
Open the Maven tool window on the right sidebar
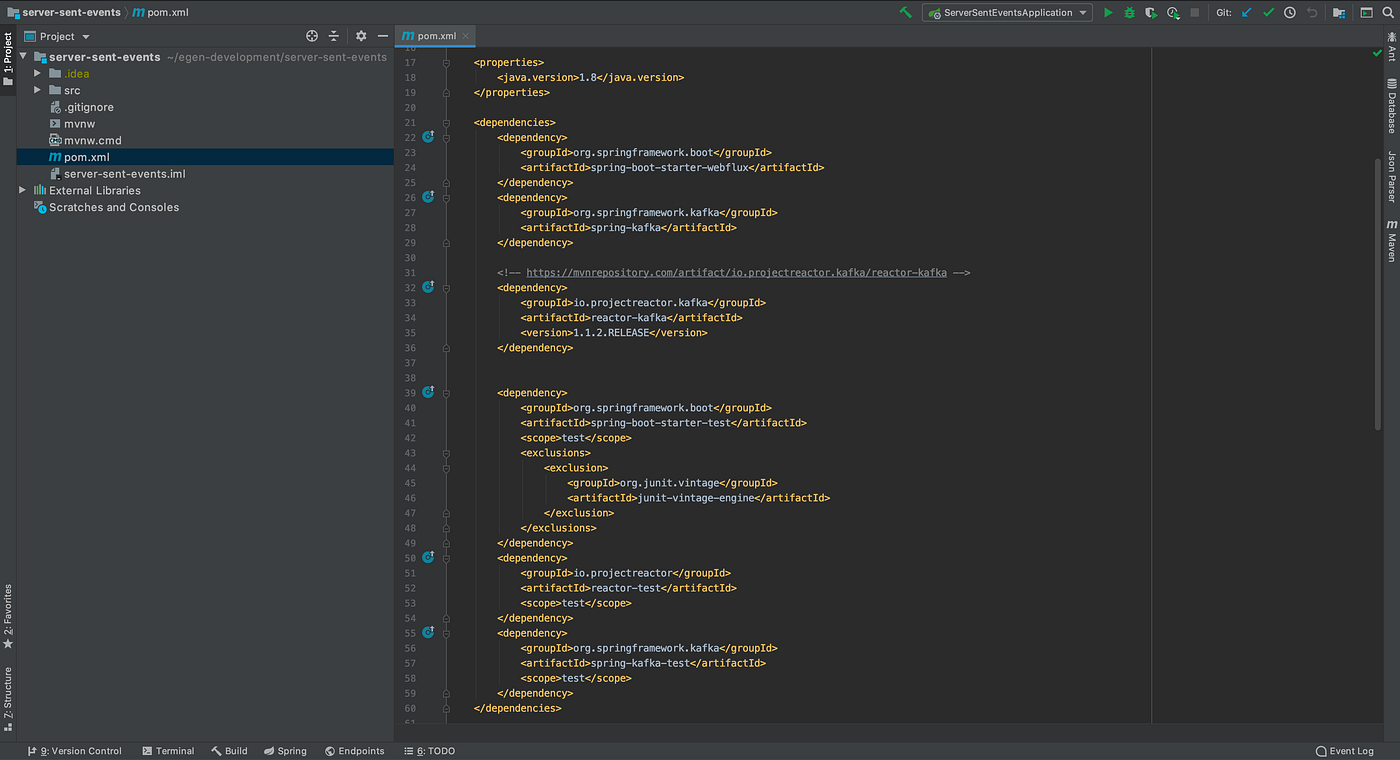click(x=1391, y=240)
